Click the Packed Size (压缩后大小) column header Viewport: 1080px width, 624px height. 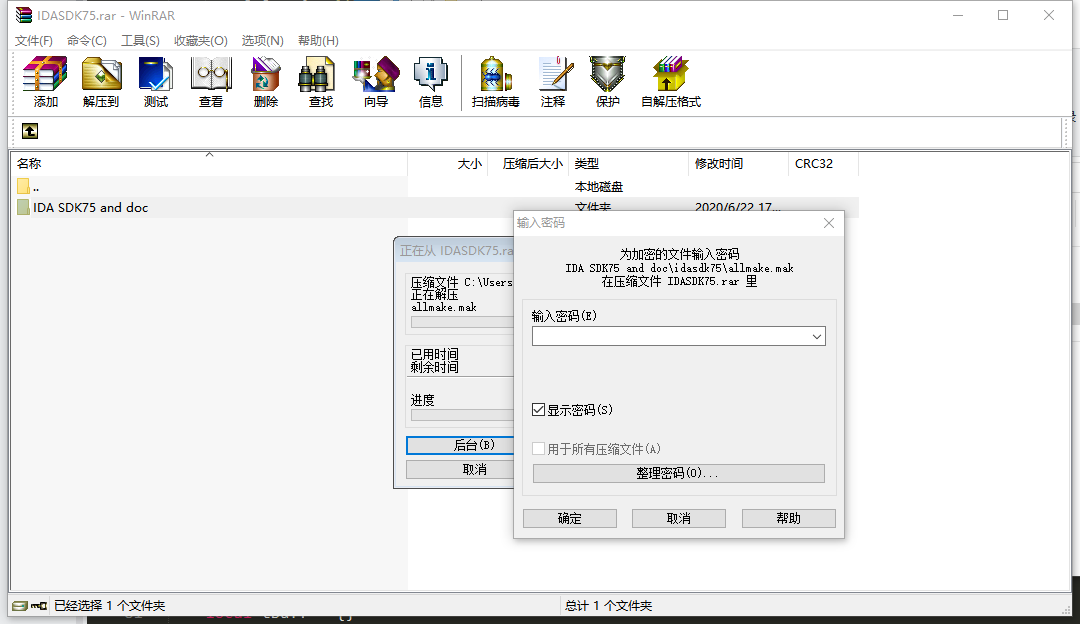point(528,163)
